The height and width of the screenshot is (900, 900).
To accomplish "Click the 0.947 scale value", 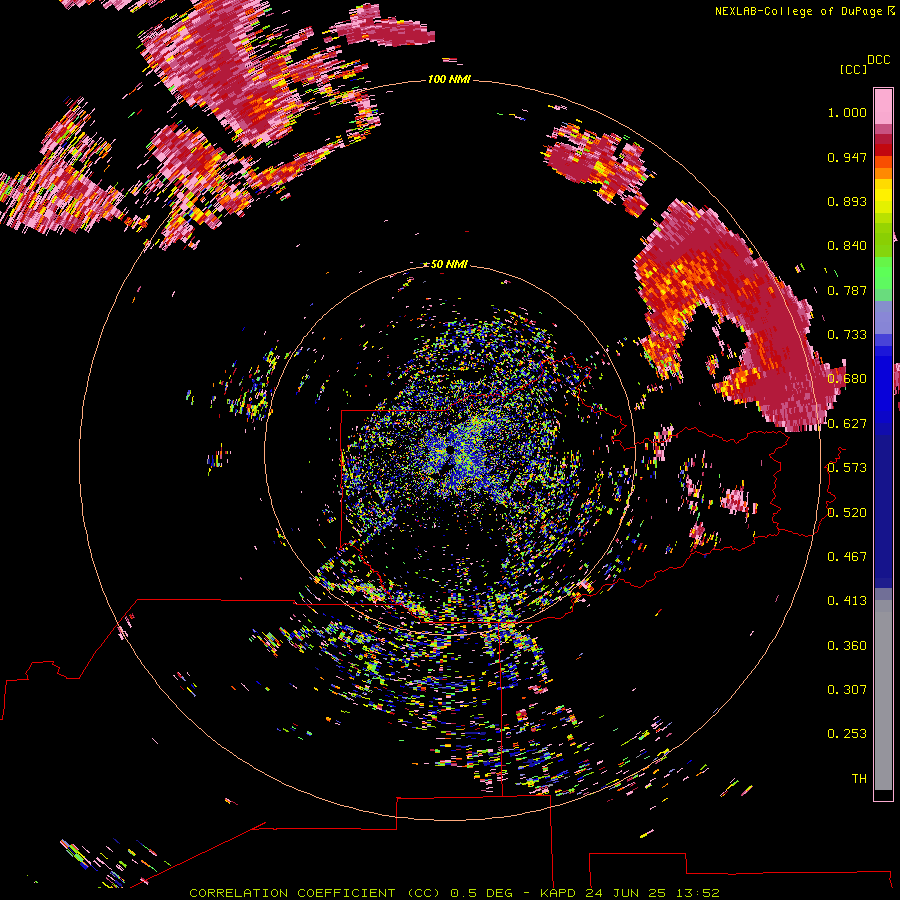I will [x=847, y=157].
